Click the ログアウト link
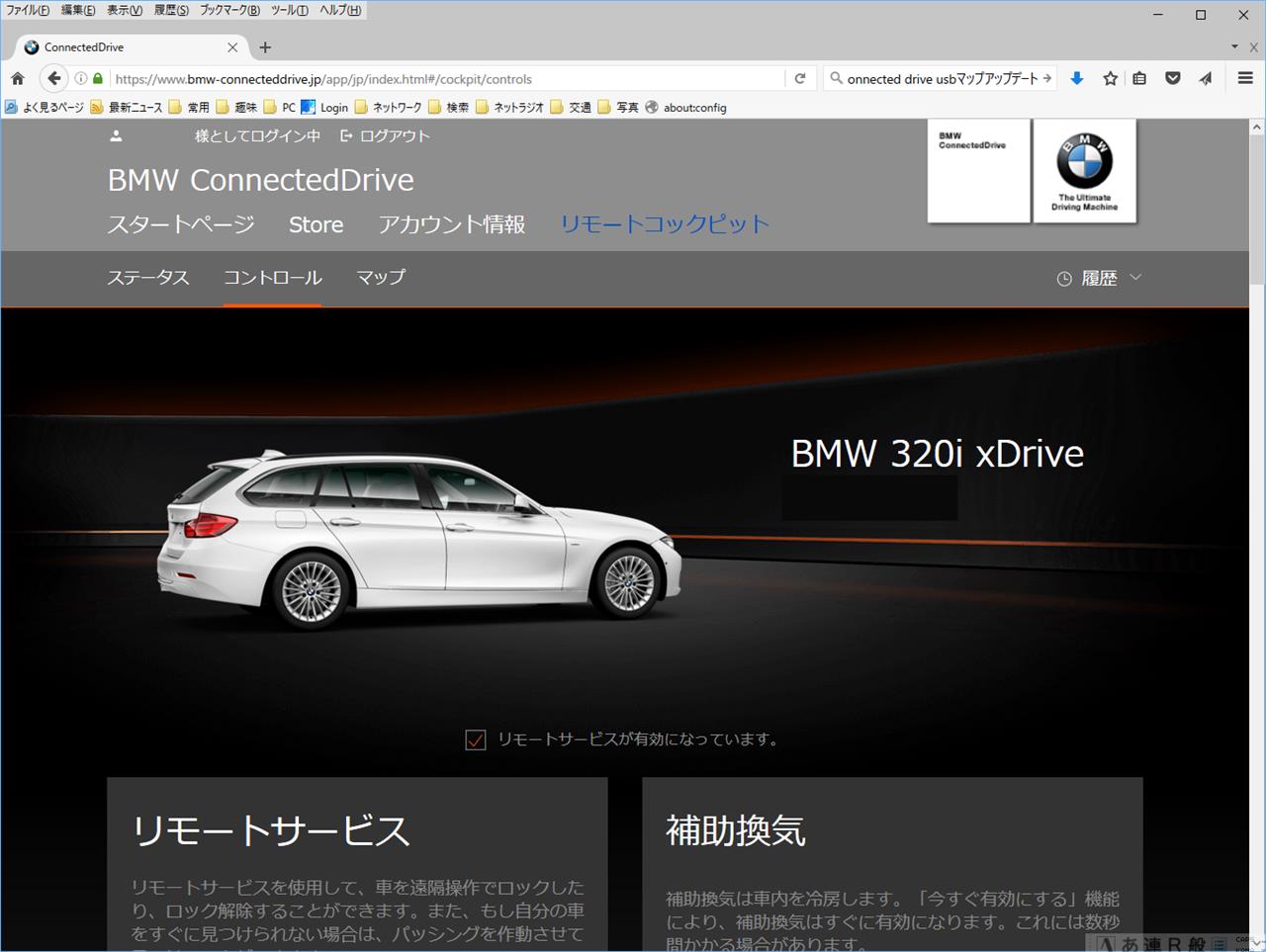Viewport: 1266px width, 952px height. click(386, 136)
